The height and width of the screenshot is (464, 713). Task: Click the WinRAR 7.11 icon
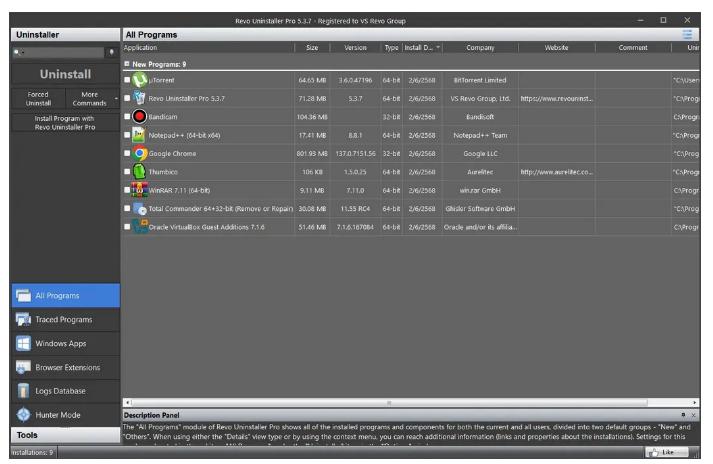[140, 190]
